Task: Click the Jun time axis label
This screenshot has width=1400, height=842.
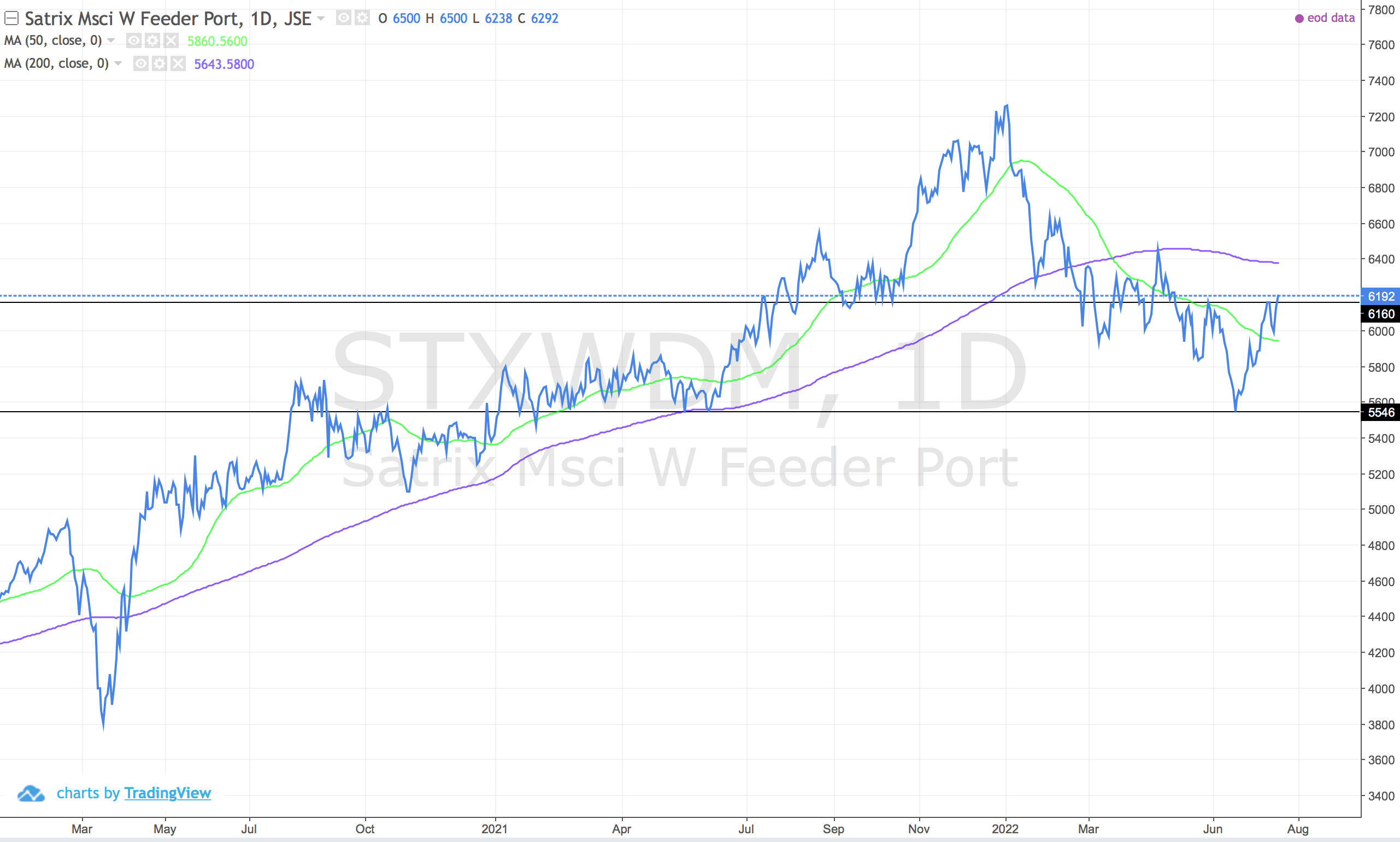Action: (1213, 829)
